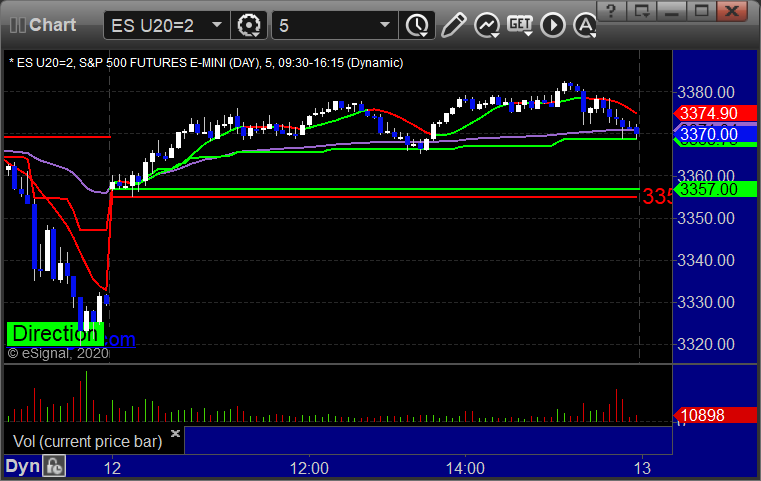This screenshot has height=481, width=761.
Task: Click the lock icon beside Dyn
Action: click(x=54, y=466)
